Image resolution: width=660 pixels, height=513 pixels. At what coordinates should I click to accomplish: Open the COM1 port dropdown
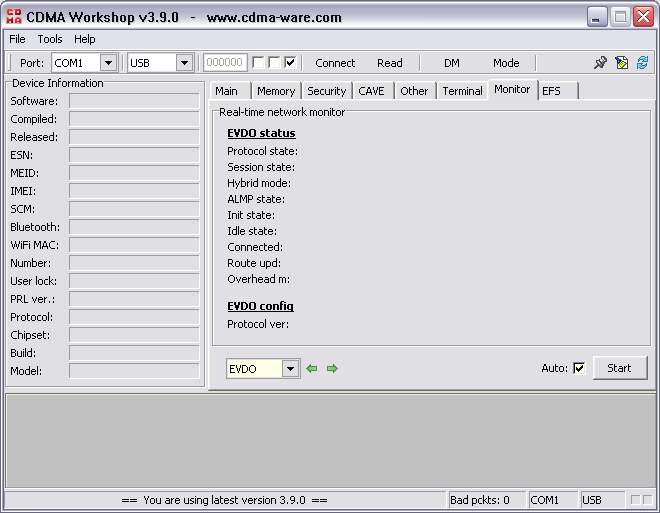tap(108, 63)
